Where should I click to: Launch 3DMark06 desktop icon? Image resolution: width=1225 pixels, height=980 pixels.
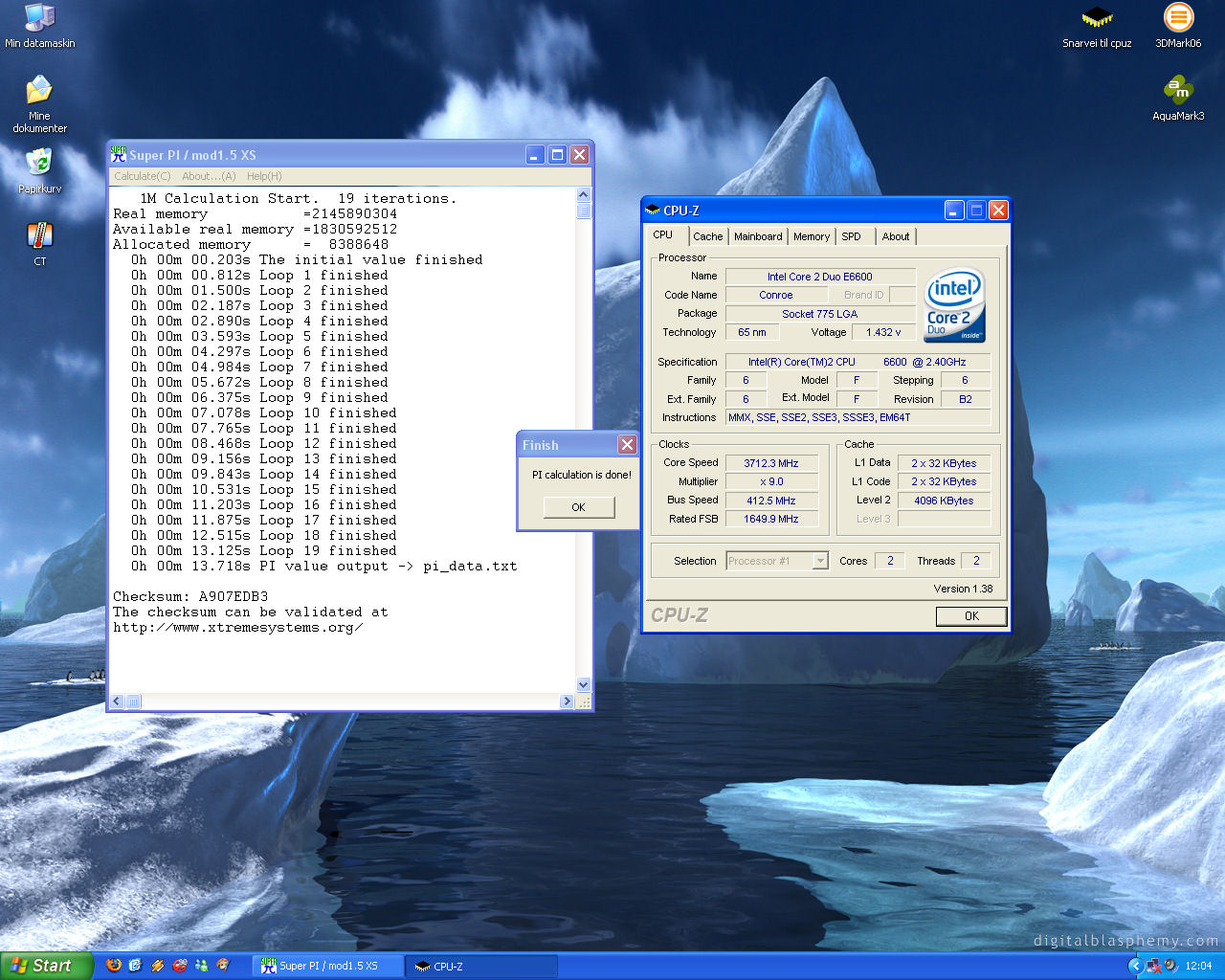coord(1178,17)
